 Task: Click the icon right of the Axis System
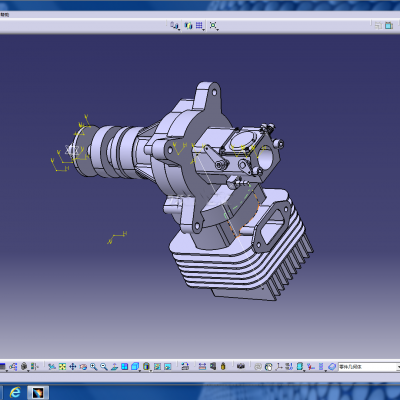pos(289,367)
